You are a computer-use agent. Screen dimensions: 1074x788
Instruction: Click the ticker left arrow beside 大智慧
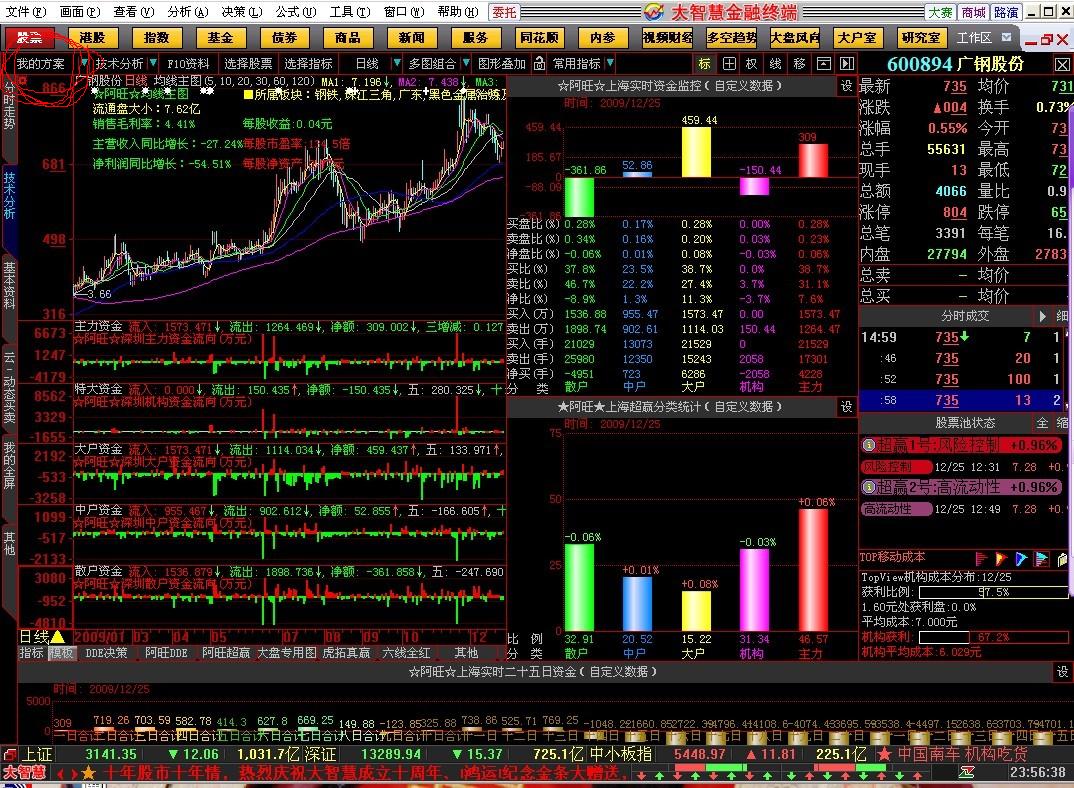tap(60, 774)
